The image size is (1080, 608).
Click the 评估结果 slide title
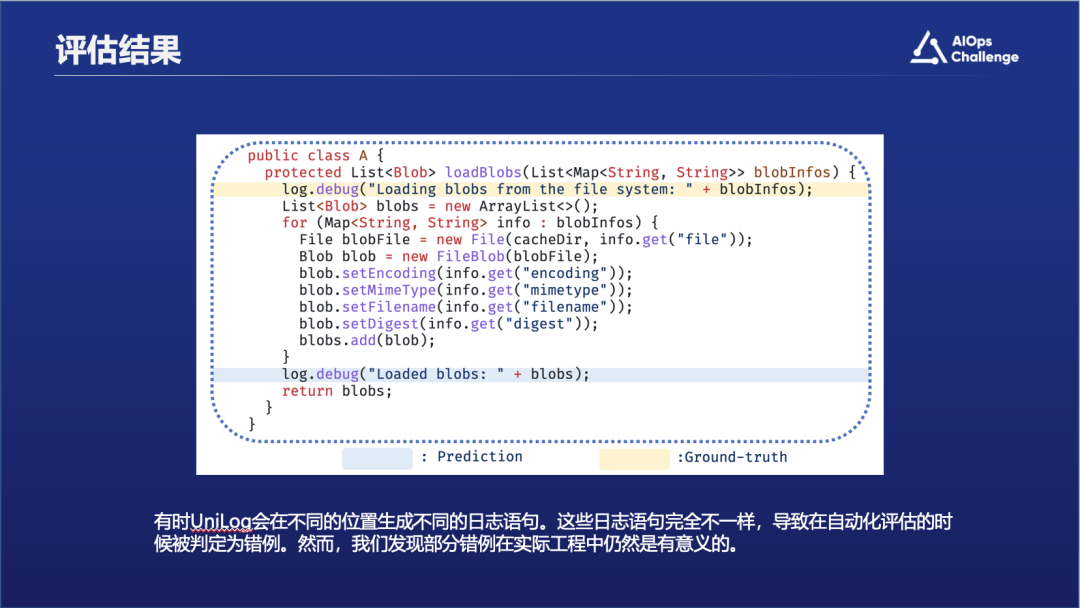point(118,50)
